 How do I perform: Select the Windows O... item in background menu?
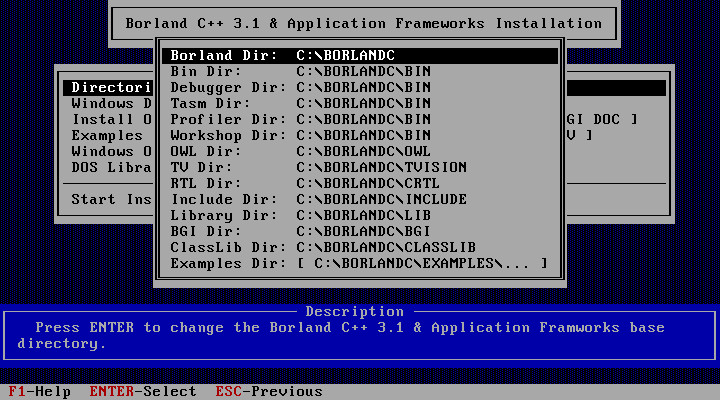[111, 152]
